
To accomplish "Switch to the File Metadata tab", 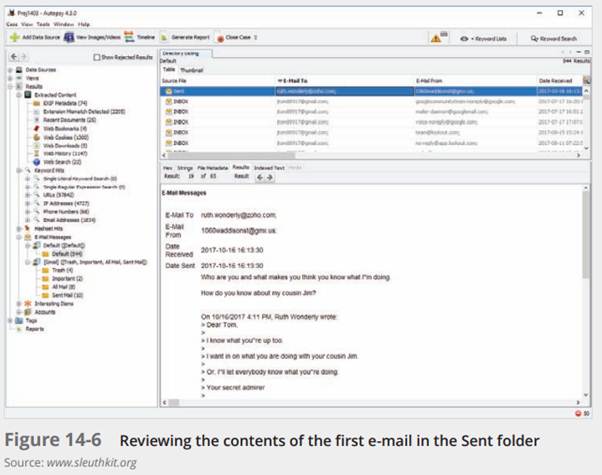I will 212,168.
